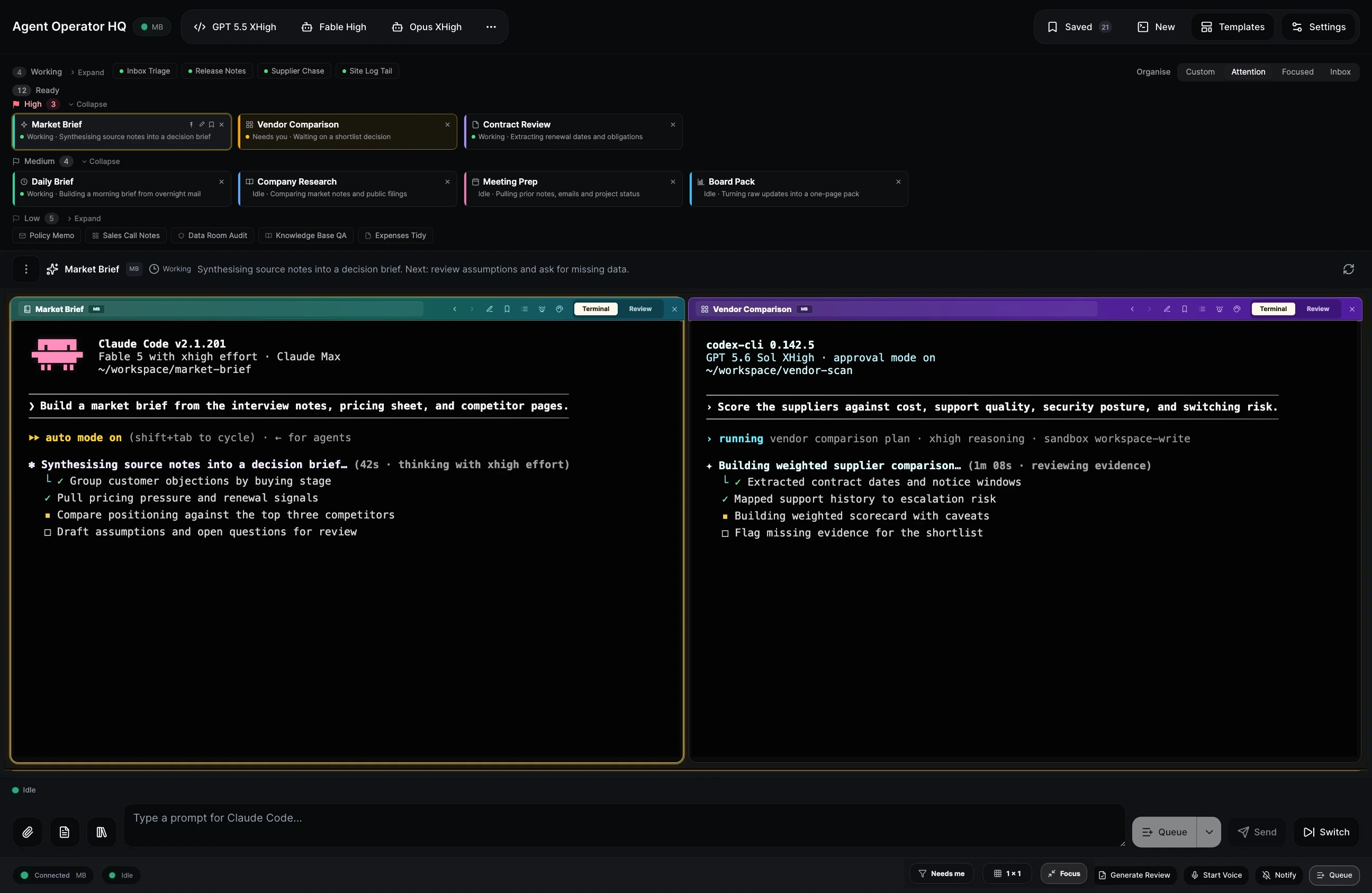This screenshot has width=1372, height=893.
Task: Open the Queue dropdown arrow
Action: coord(1209,832)
